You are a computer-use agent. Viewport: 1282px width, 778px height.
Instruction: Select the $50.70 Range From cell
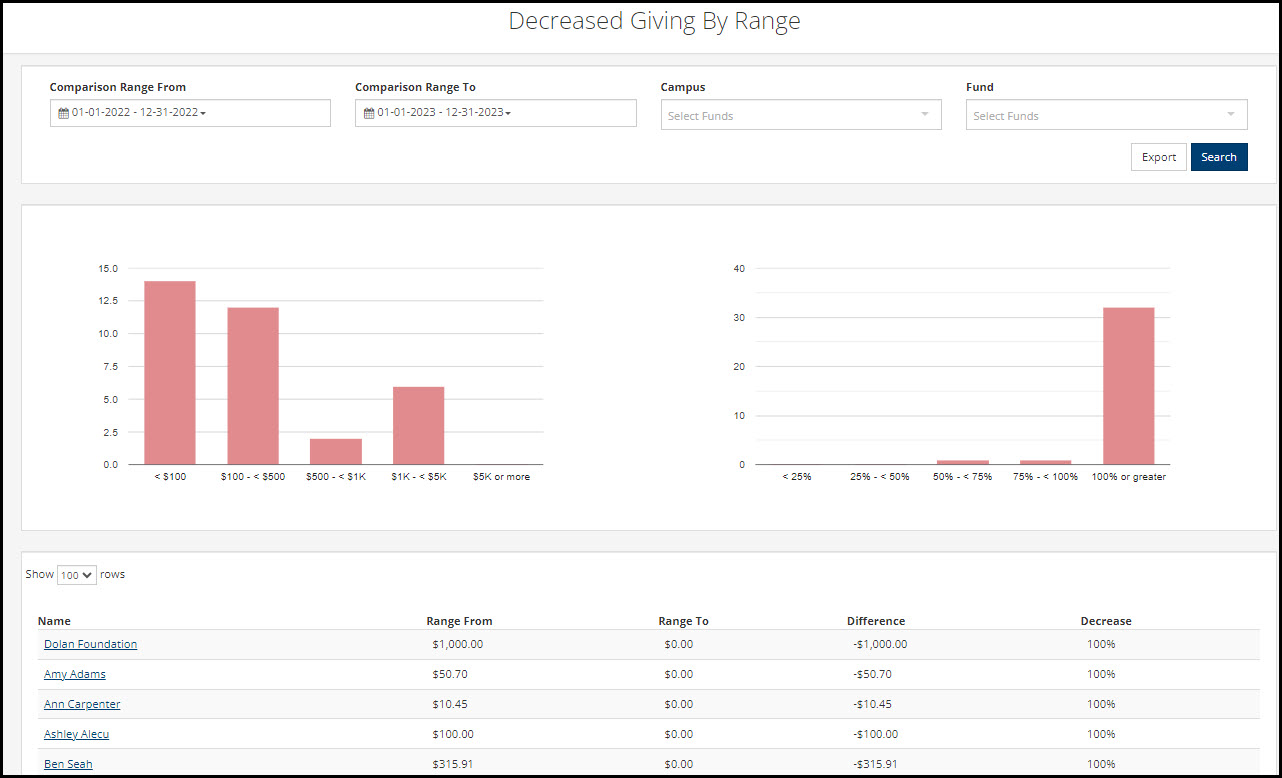click(450, 674)
